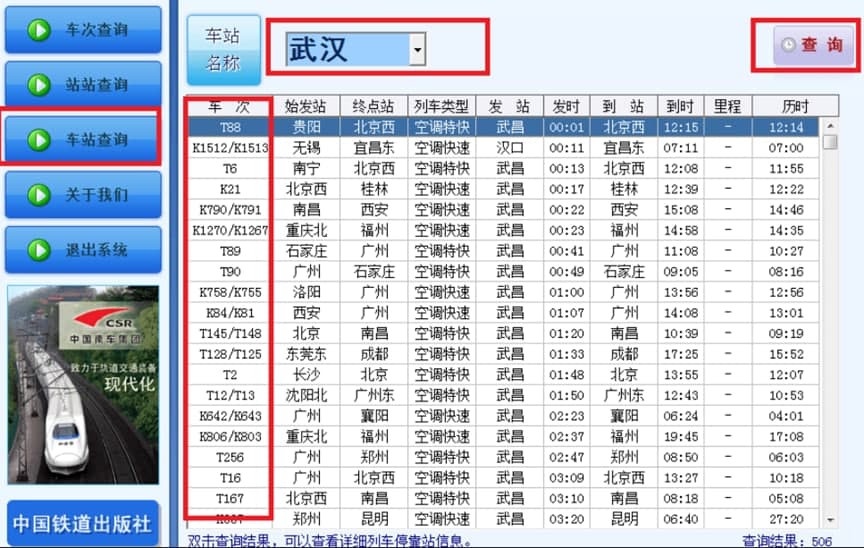Select train T167 row
Viewport: 864px width, 548px height.
[x=503, y=499]
